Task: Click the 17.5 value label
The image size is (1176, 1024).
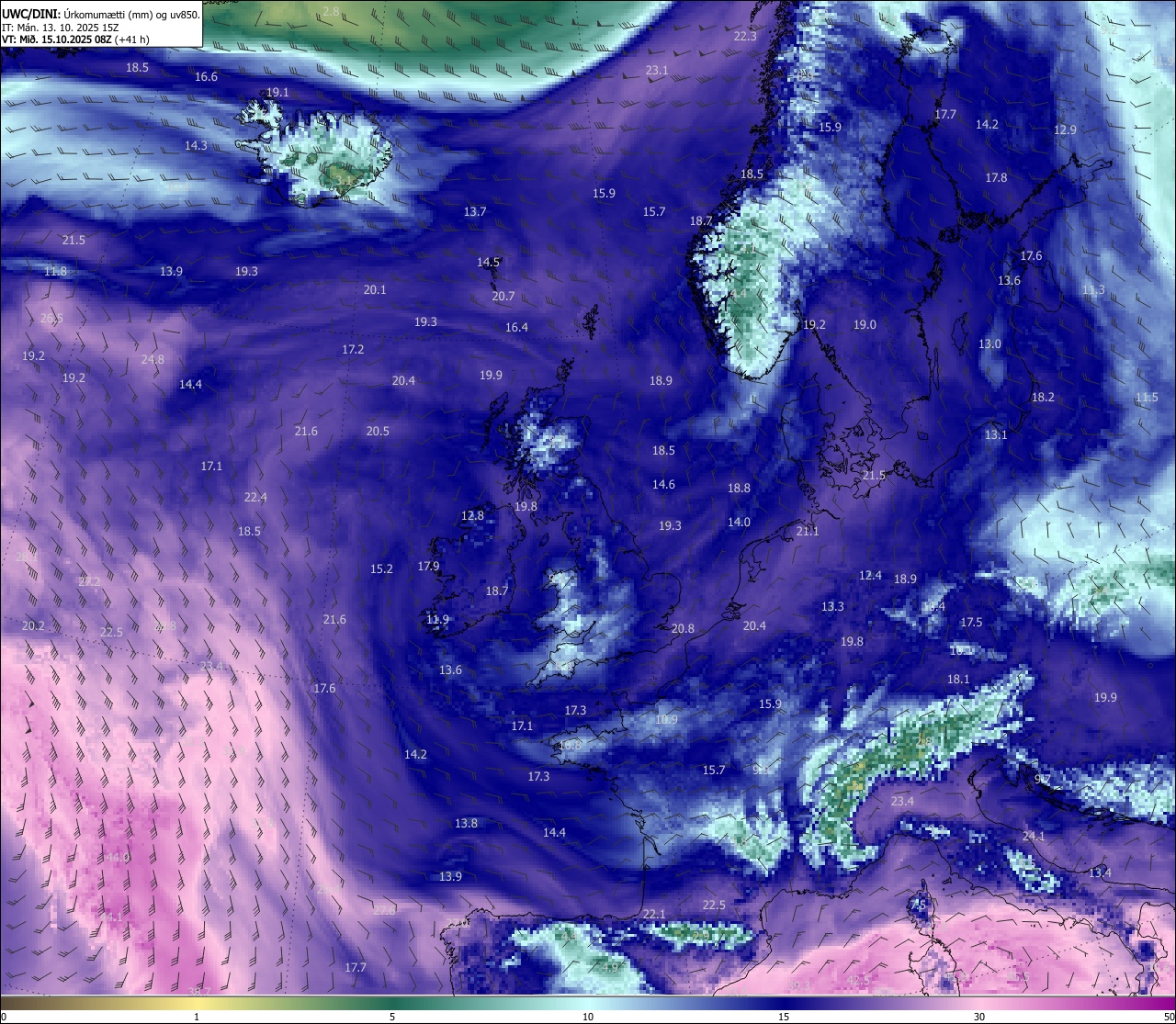Action: (971, 623)
